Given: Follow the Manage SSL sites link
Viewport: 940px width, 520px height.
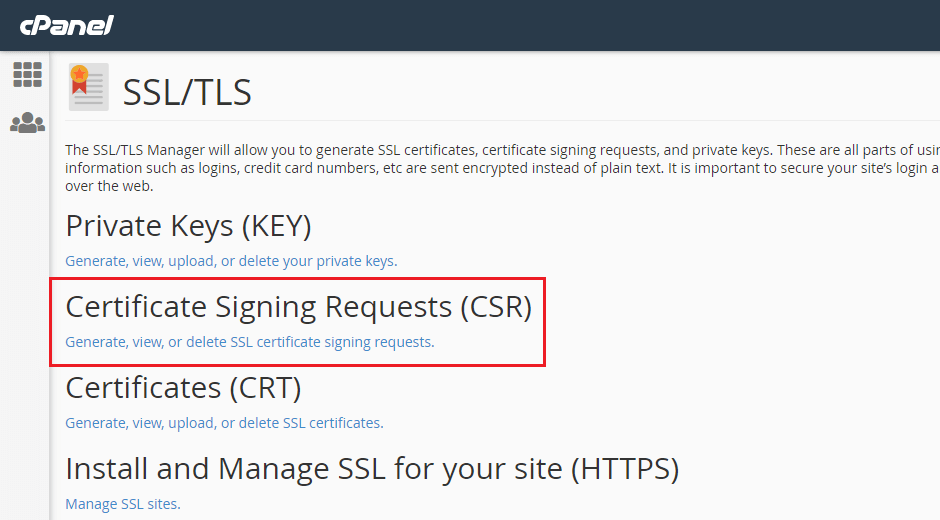Looking at the screenshot, I should 123,504.
